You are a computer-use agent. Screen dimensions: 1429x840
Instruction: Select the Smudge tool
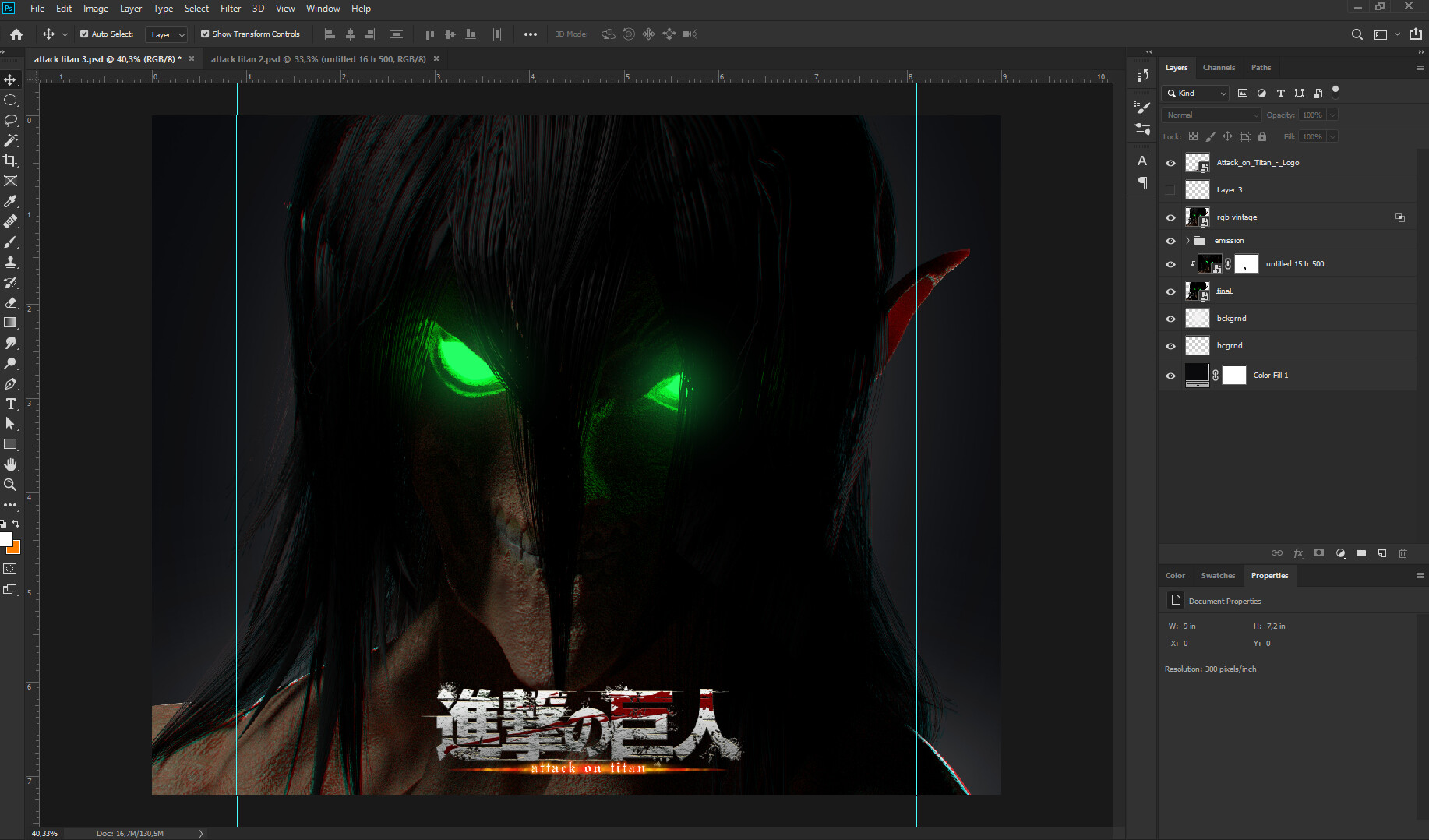[10, 343]
